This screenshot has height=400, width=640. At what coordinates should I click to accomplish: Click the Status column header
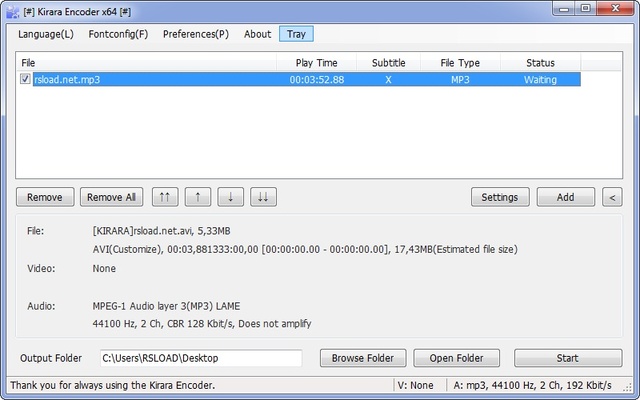(540, 63)
